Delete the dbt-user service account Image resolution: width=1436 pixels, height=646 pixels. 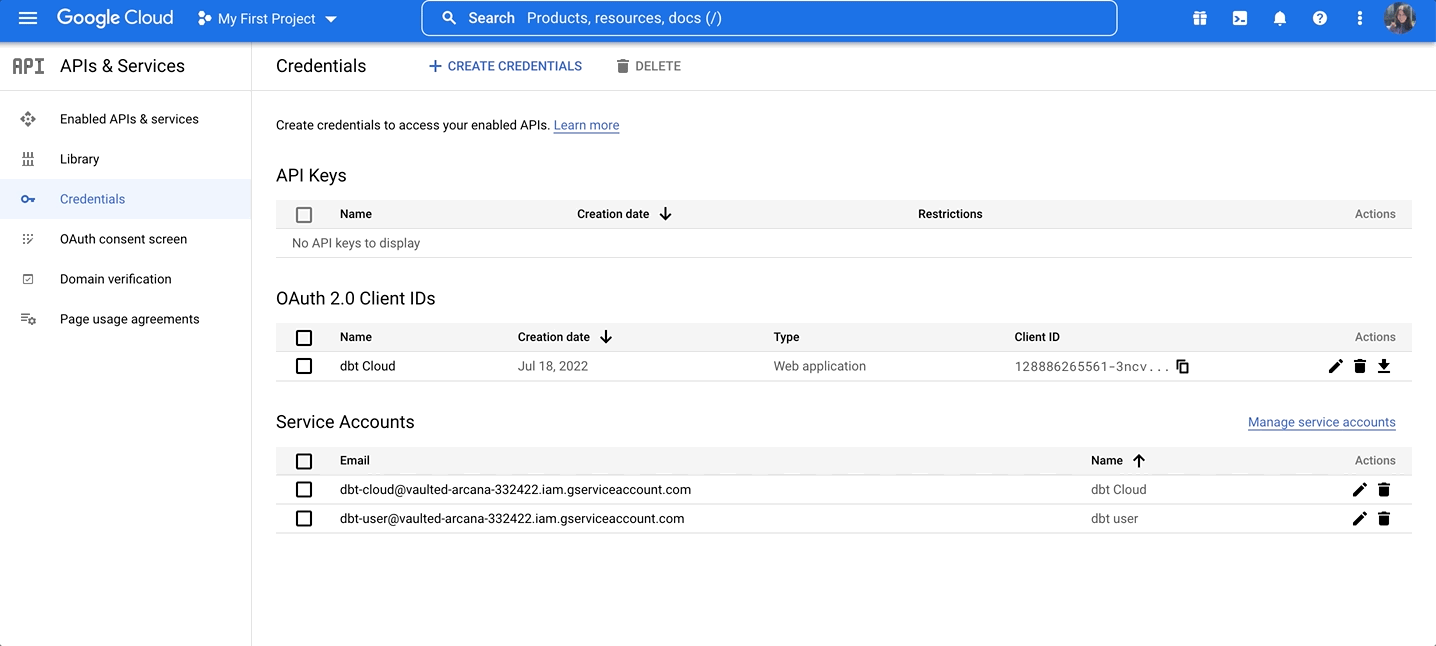coord(1384,518)
